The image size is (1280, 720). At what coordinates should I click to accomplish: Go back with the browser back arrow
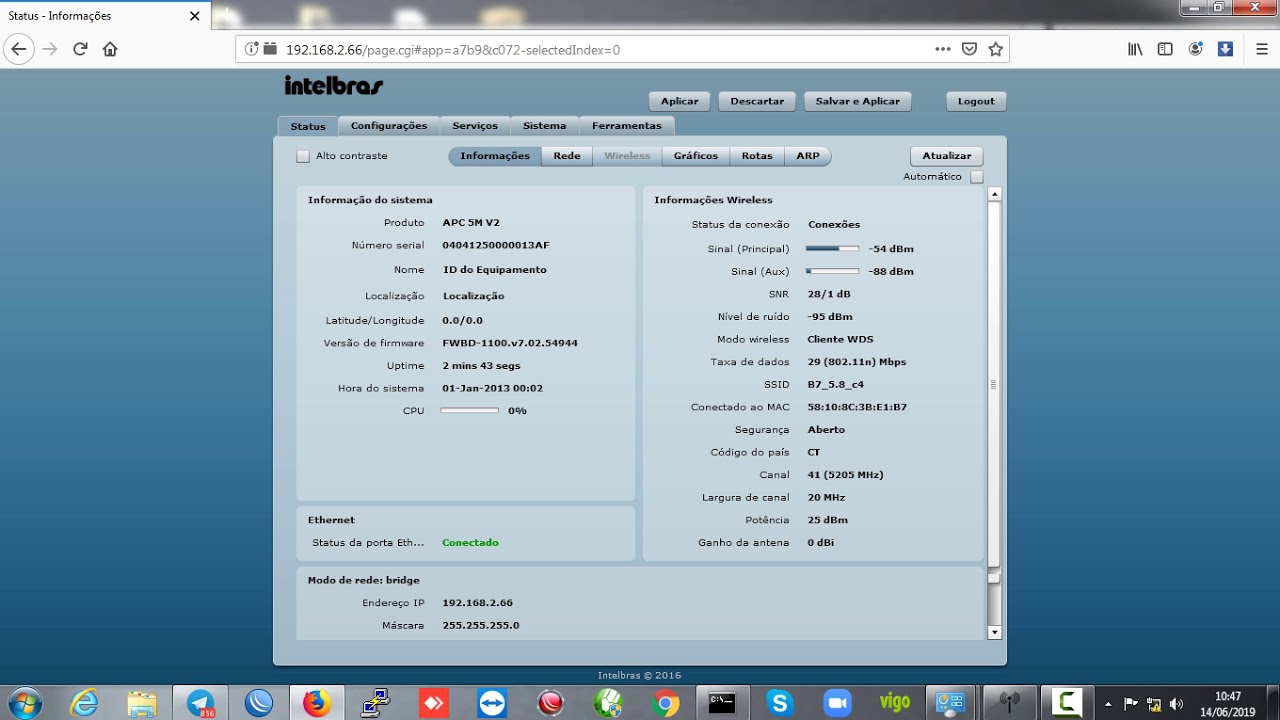[19, 49]
